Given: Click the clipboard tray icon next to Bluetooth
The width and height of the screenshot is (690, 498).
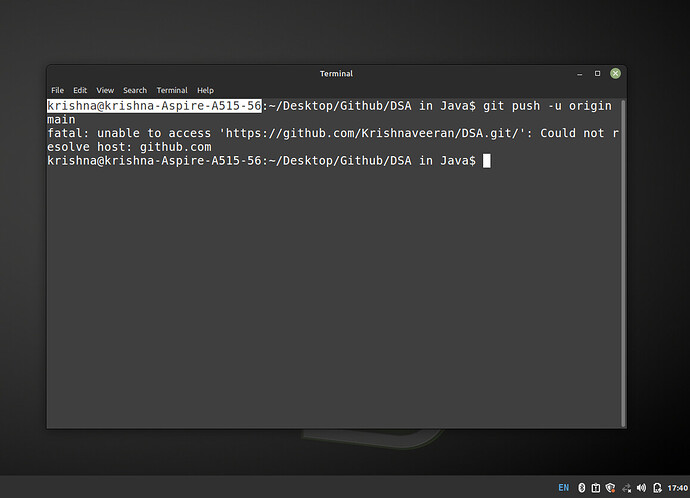Looking at the screenshot, I should (596, 487).
